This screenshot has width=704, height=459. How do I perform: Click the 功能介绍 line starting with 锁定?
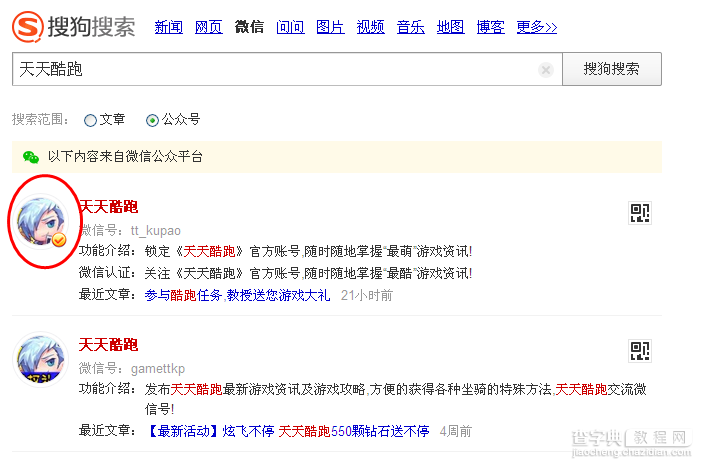coord(275,252)
